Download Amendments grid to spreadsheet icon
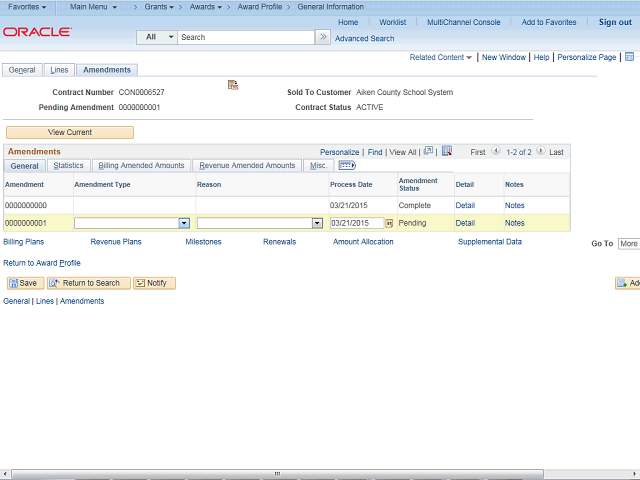Screen dimensions: 640x480 [447, 151]
